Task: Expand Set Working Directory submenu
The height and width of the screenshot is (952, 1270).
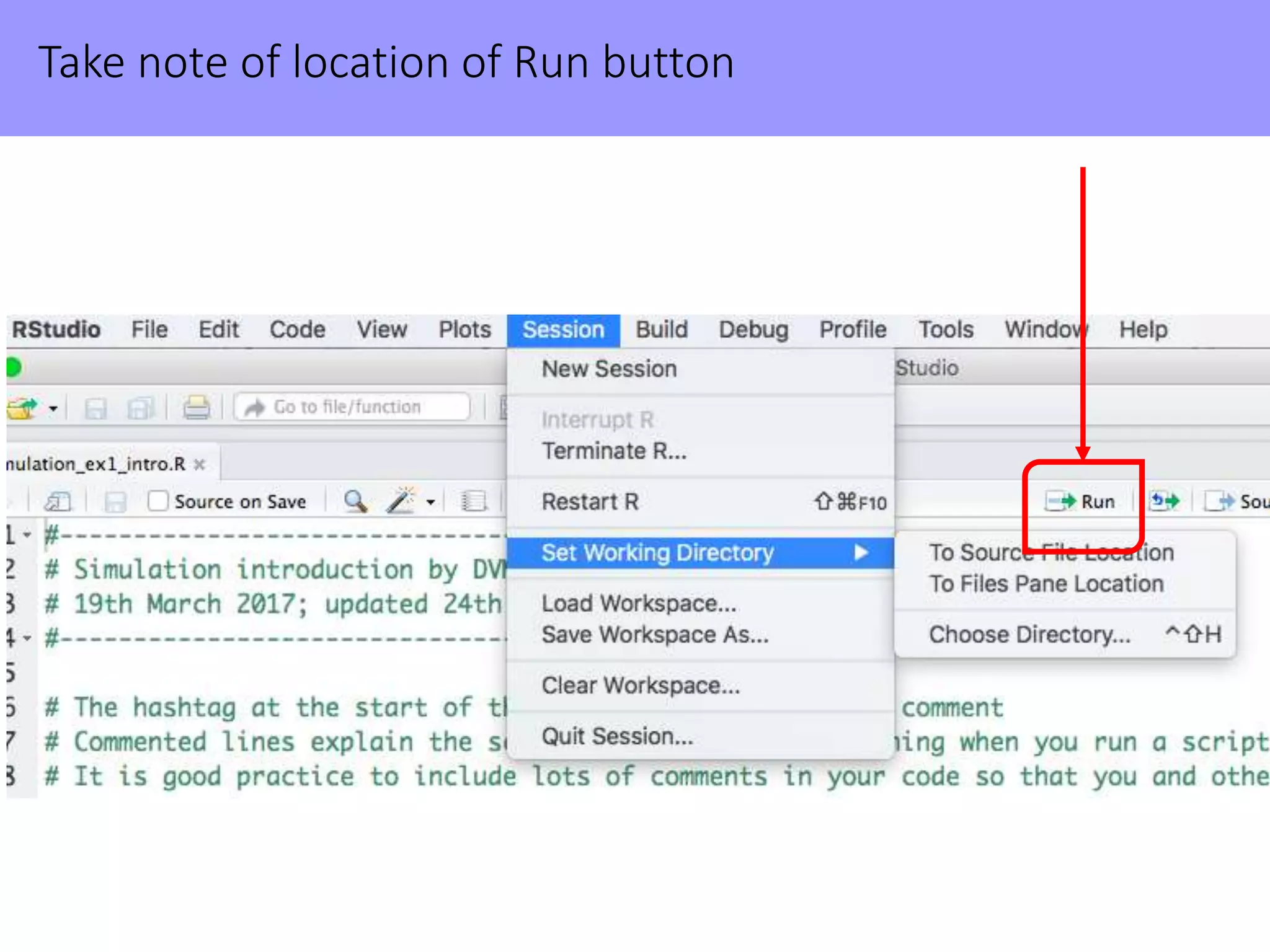Action: click(x=701, y=553)
